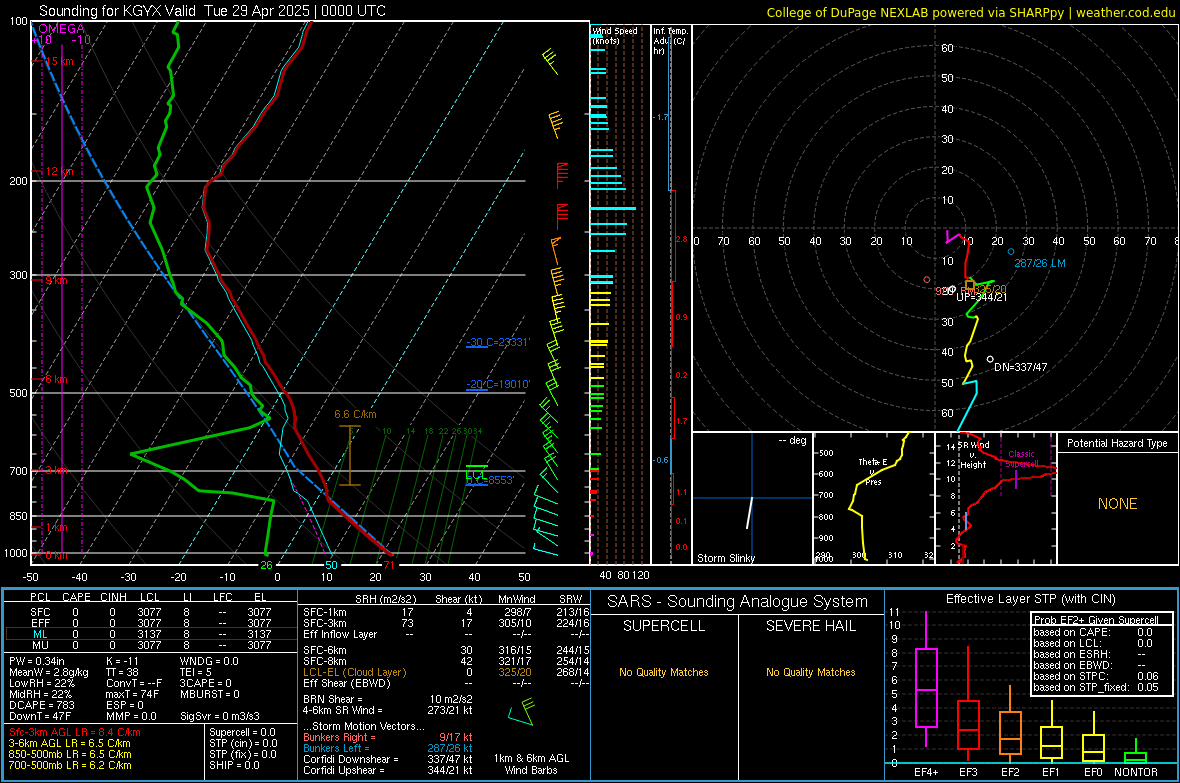Click 'MBURST = 0' value

[x=210, y=694]
